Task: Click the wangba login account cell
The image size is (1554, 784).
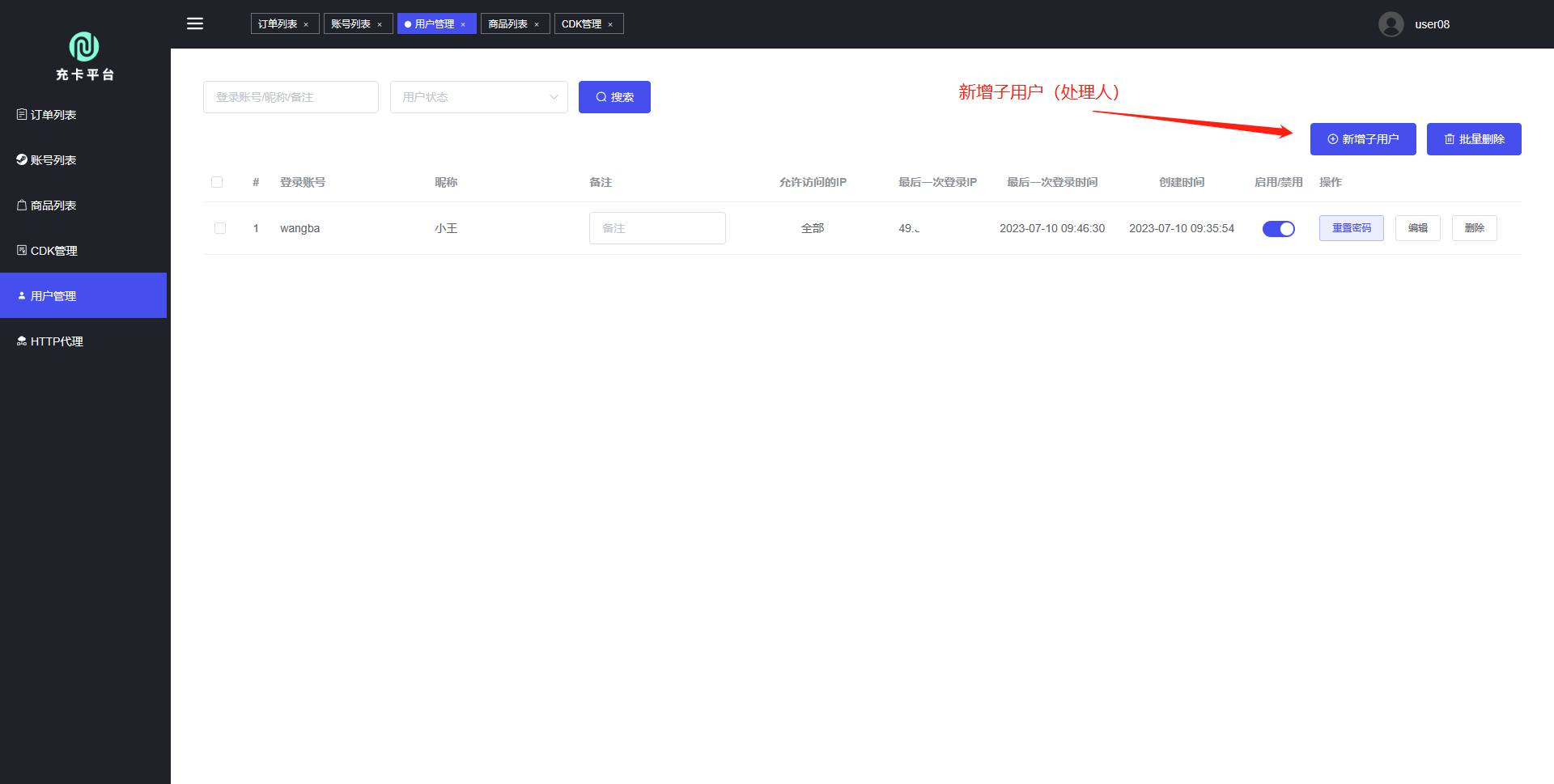Action: click(x=300, y=228)
